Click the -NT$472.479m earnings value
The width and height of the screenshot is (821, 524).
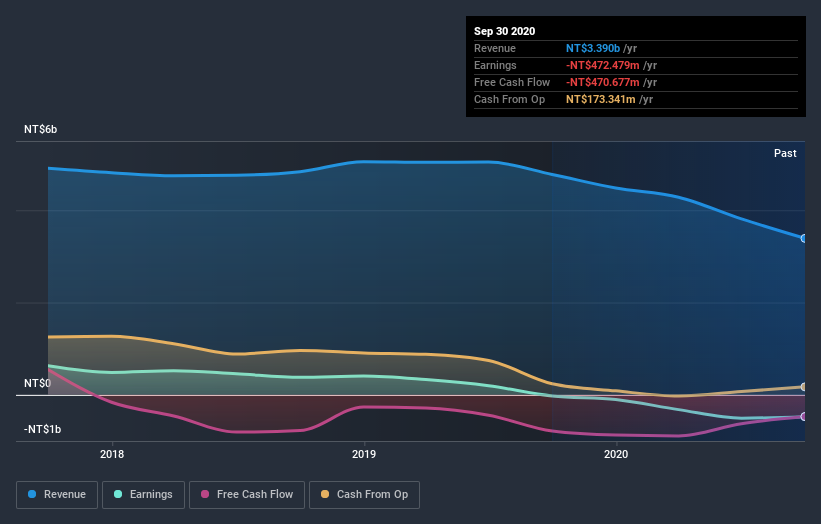point(603,65)
